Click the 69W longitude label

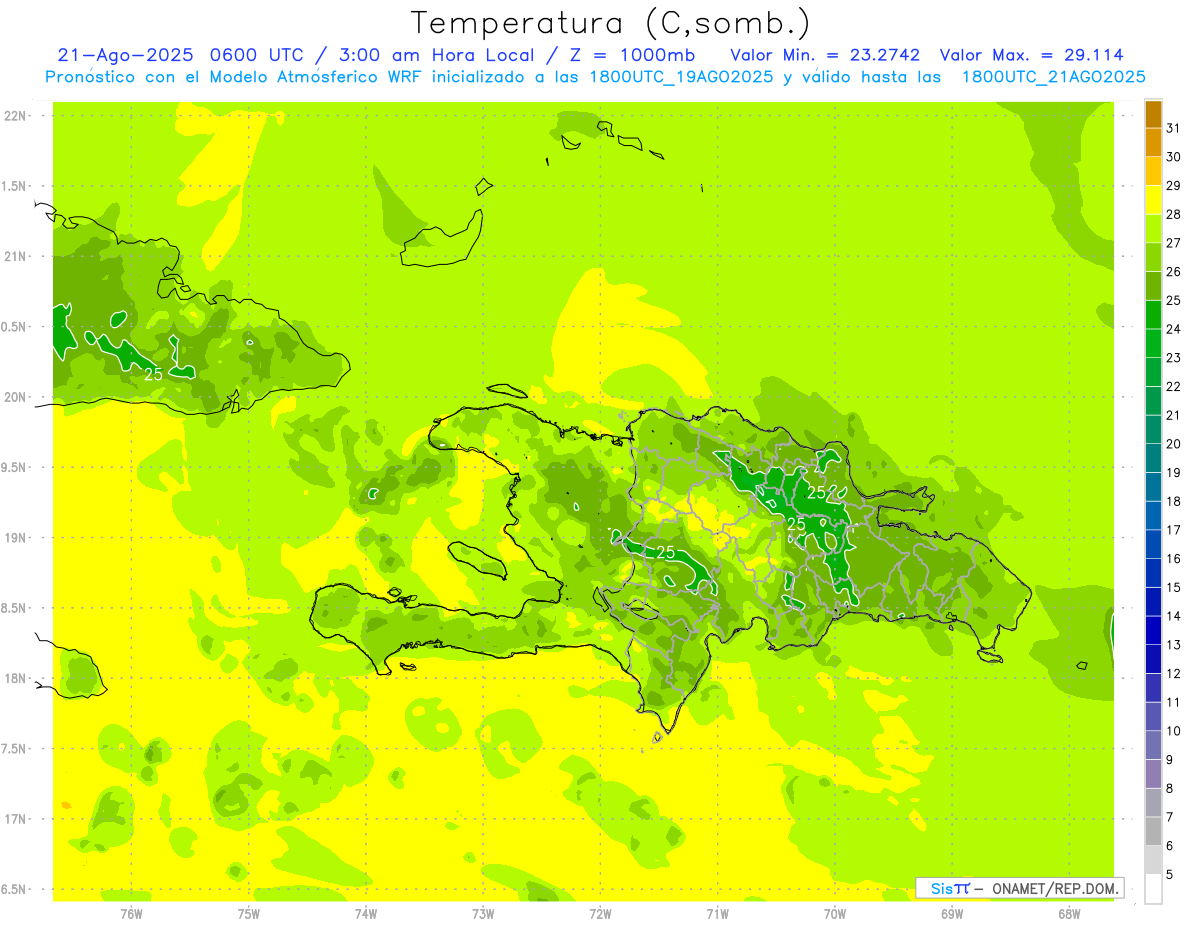(x=951, y=913)
